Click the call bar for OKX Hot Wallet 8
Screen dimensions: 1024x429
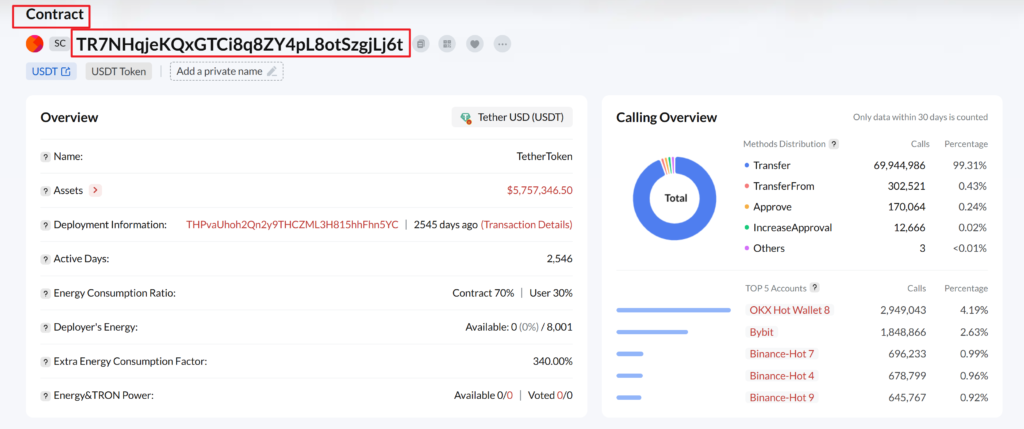[673, 310]
